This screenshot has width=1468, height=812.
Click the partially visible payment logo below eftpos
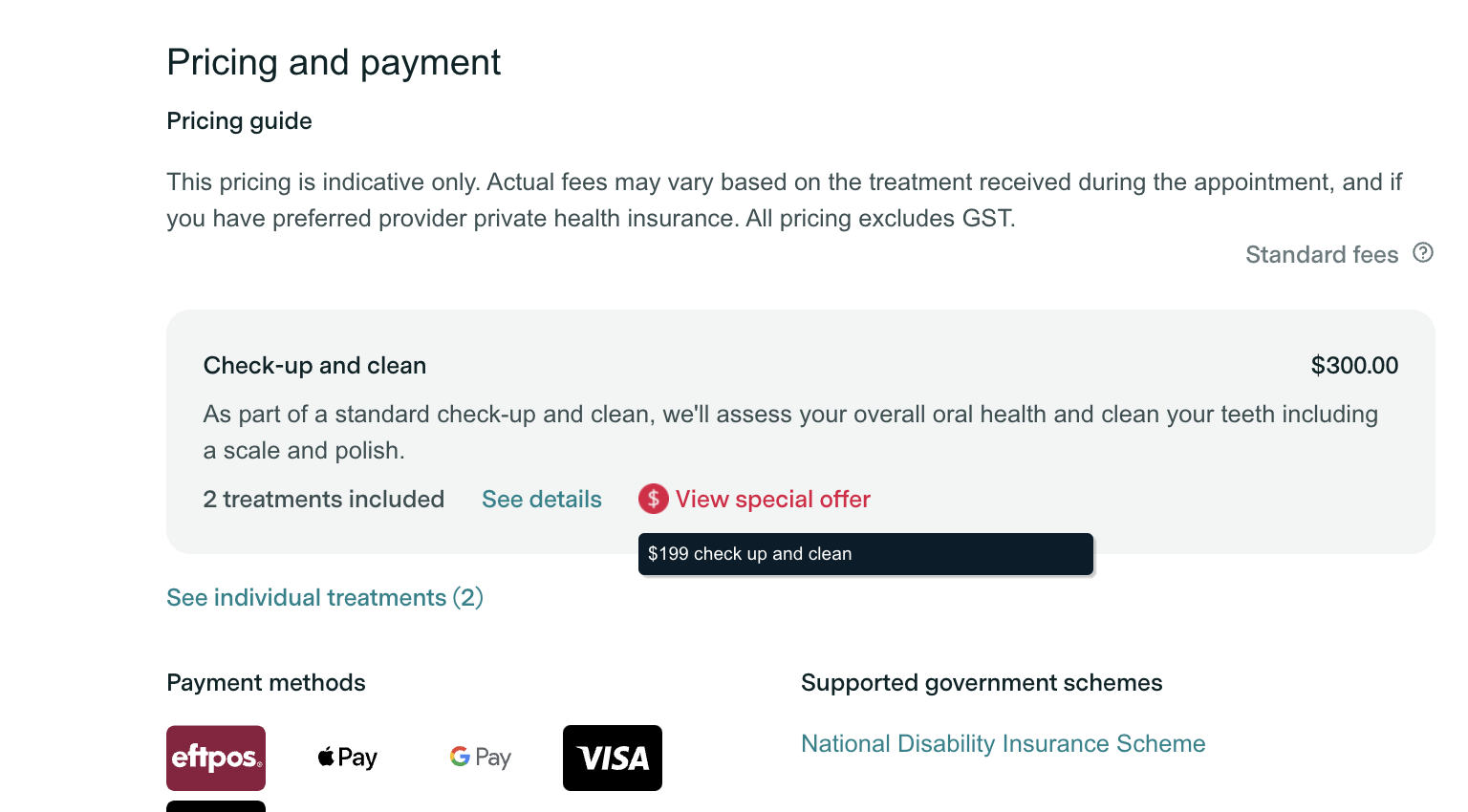pos(216,806)
